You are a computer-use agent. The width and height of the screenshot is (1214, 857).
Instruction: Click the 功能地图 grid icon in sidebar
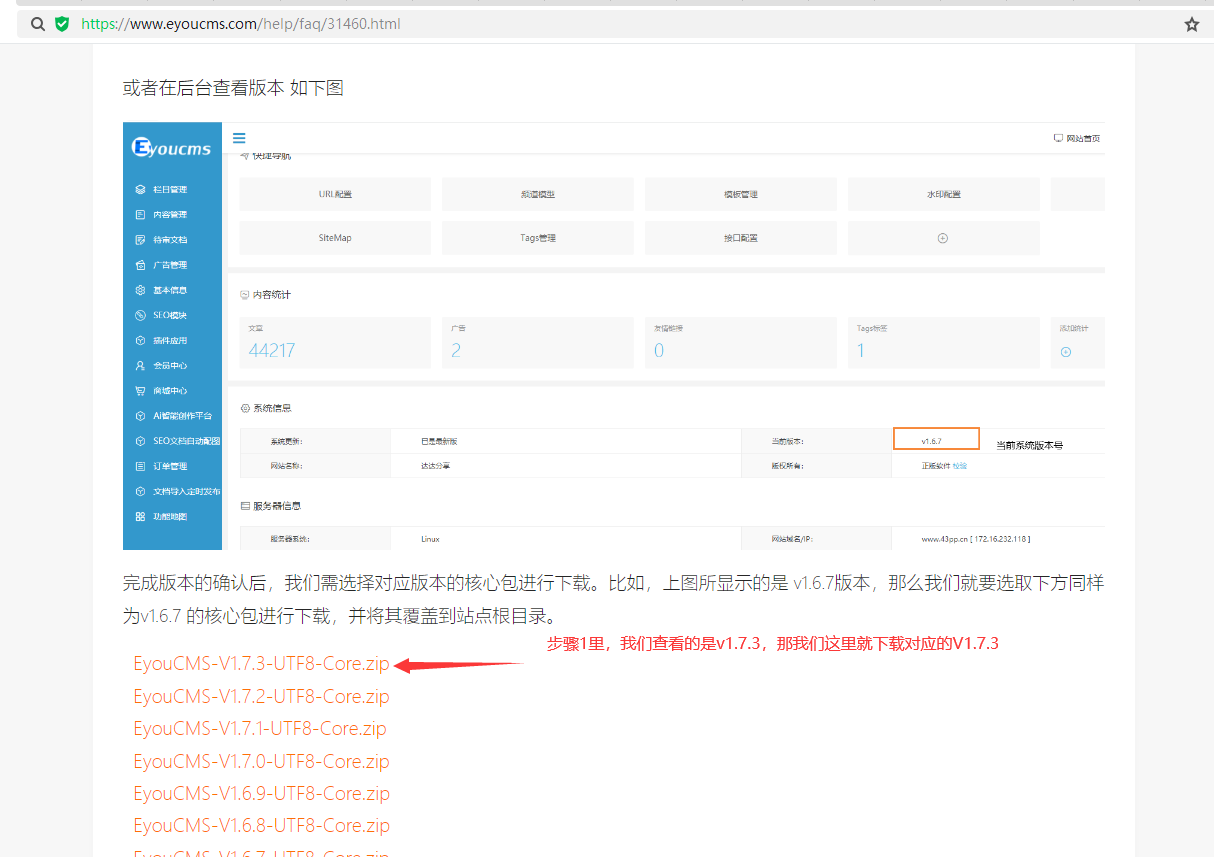[141, 517]
